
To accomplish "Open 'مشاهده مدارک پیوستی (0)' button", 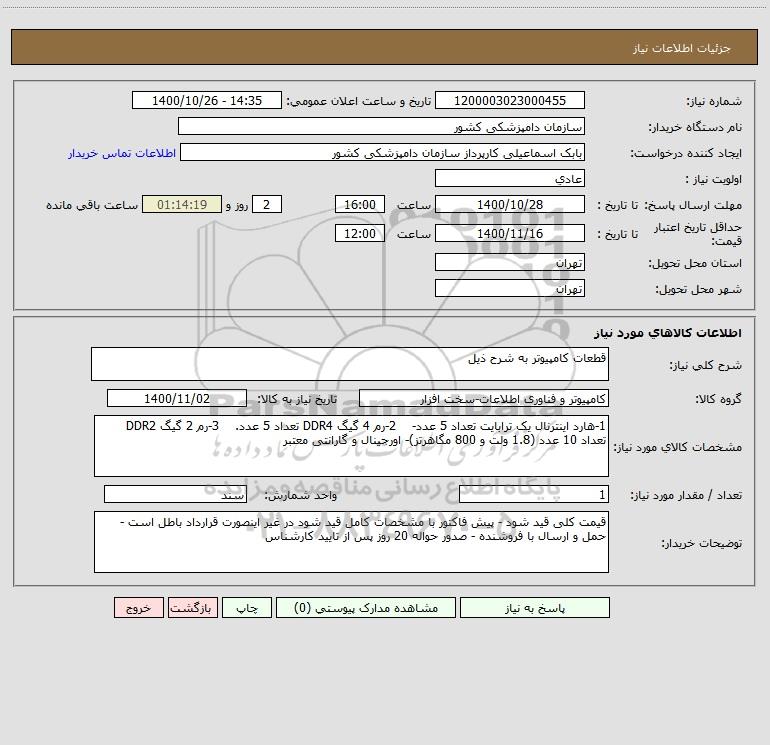I will point(366,608).
